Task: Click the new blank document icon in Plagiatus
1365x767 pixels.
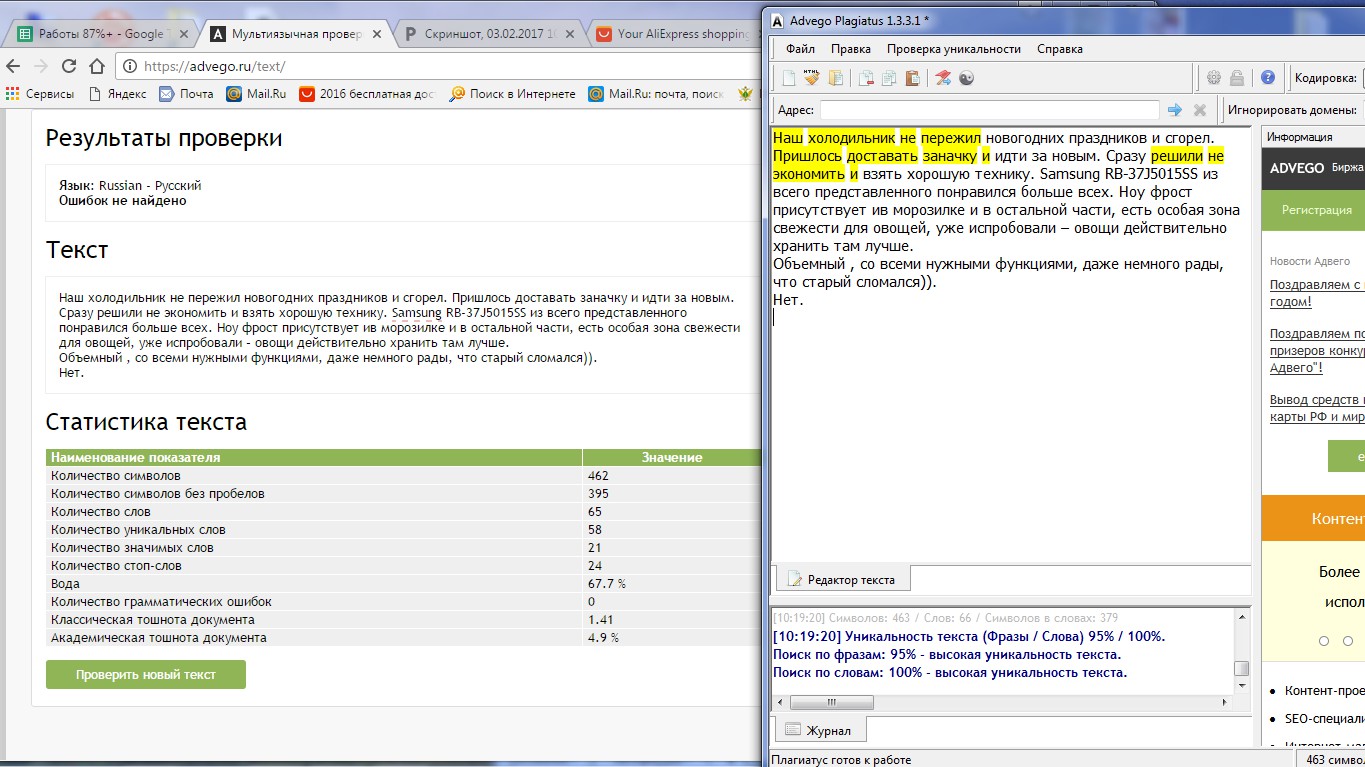Action: click(x=789, y=78)
